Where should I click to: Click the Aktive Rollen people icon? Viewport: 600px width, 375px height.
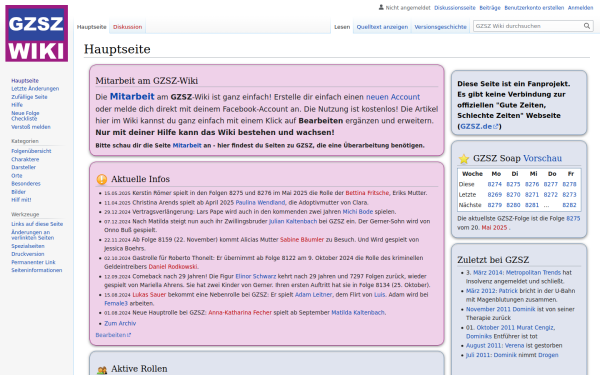pyautogui.click(x=102, y=370)
